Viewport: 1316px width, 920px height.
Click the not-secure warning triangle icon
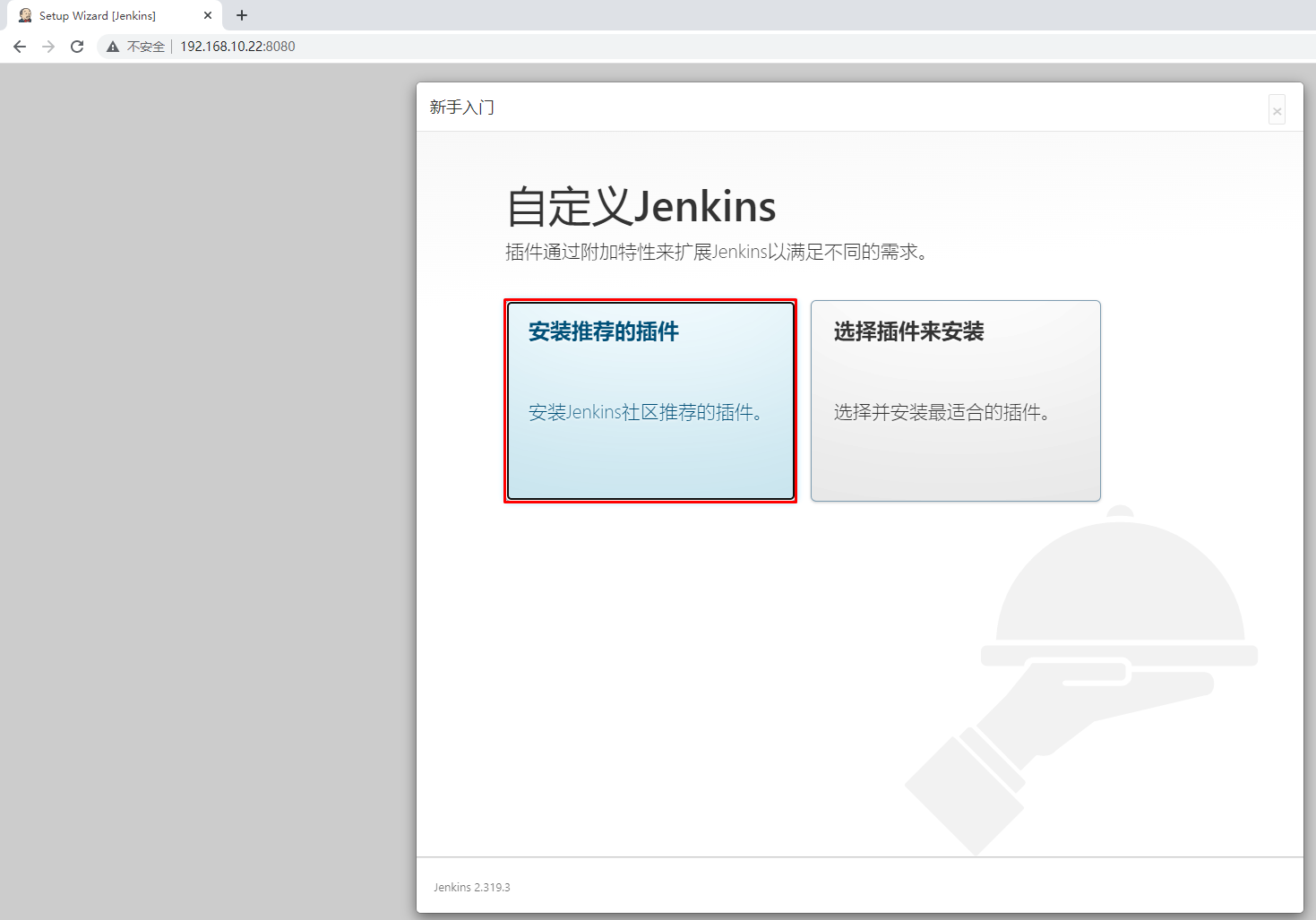click(x=113, y=47)
